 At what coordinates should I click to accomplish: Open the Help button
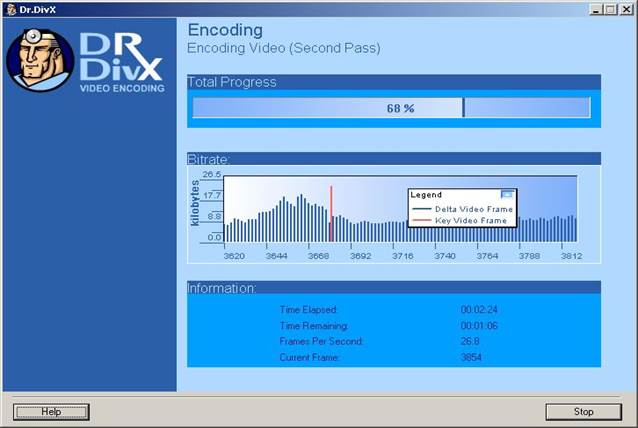click(x=51, y=412)
